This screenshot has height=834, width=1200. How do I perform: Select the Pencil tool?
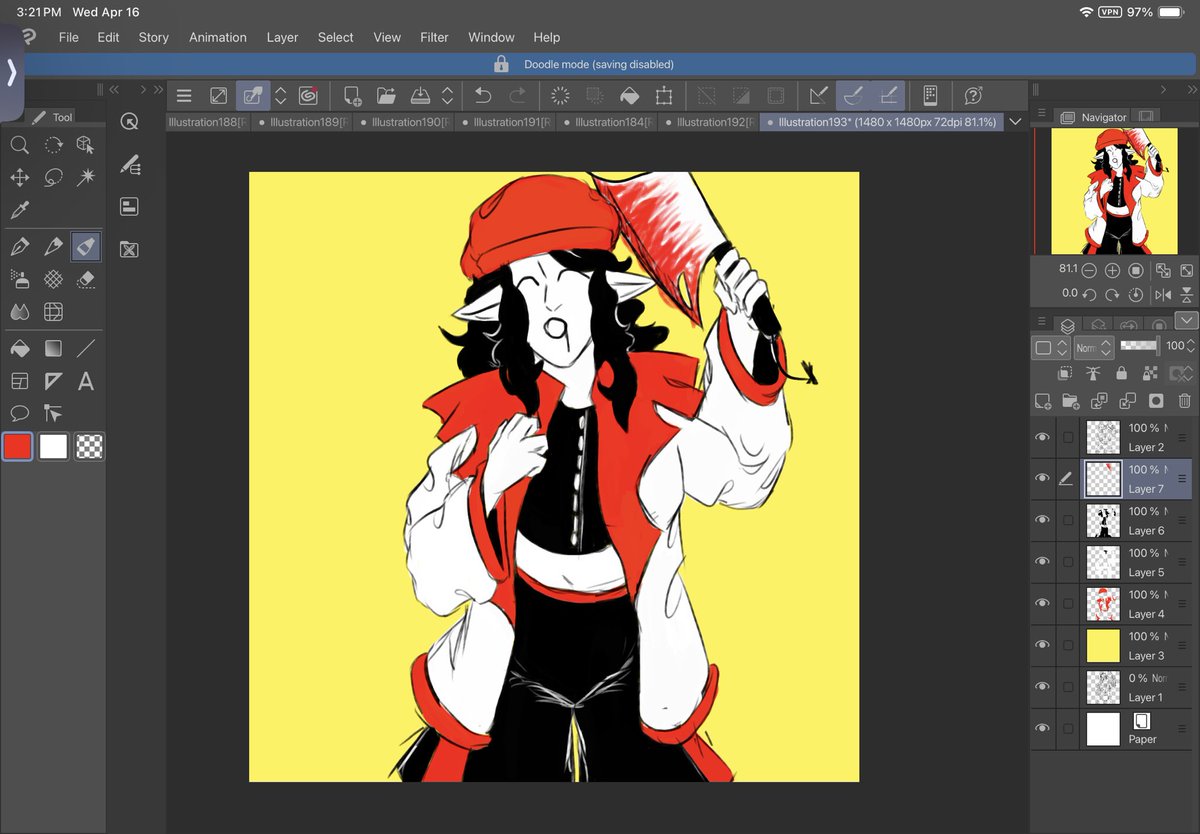[53, 246]
